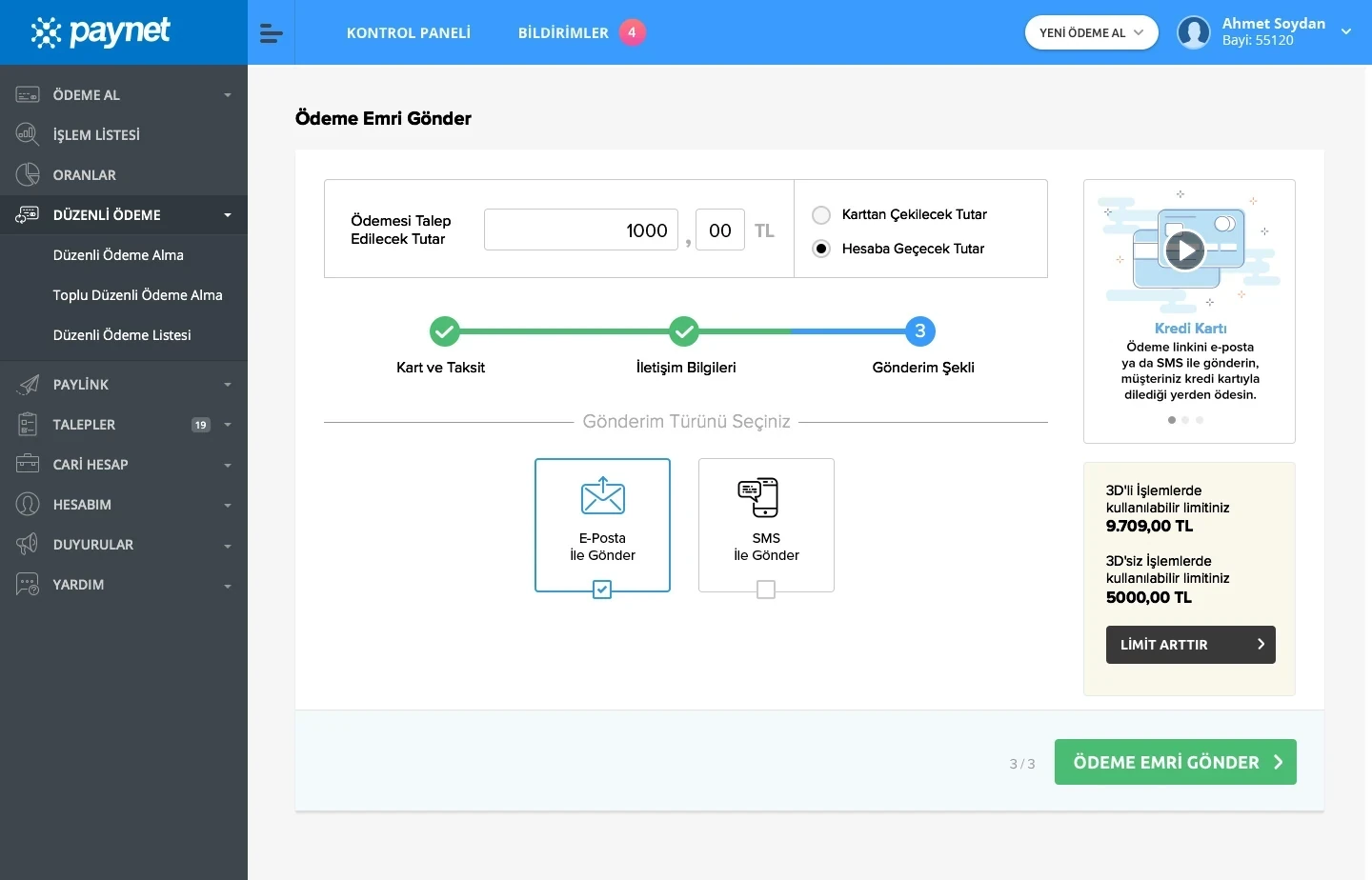Open Düzenli Ödeme Listesi submenu item
Screen dimensions: 1372x880
122,335
